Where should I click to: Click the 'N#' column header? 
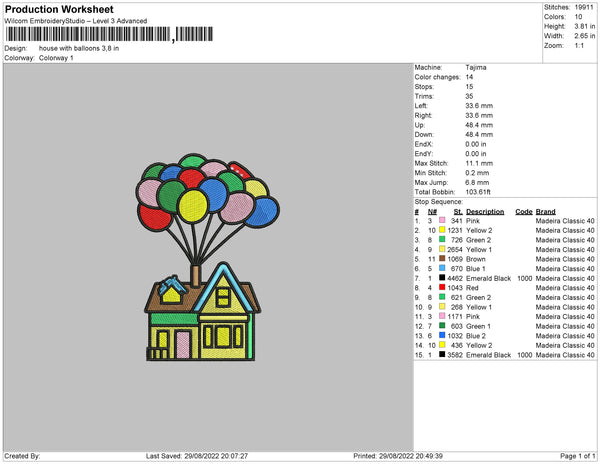432,212
